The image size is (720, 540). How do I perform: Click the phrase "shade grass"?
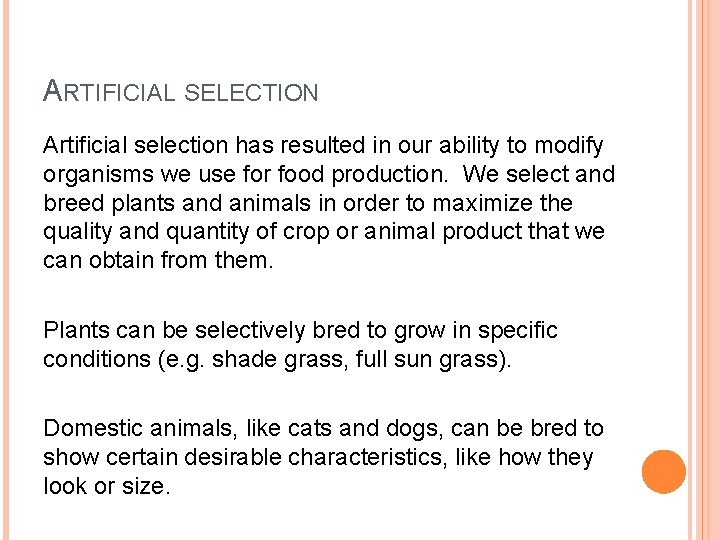252,359
